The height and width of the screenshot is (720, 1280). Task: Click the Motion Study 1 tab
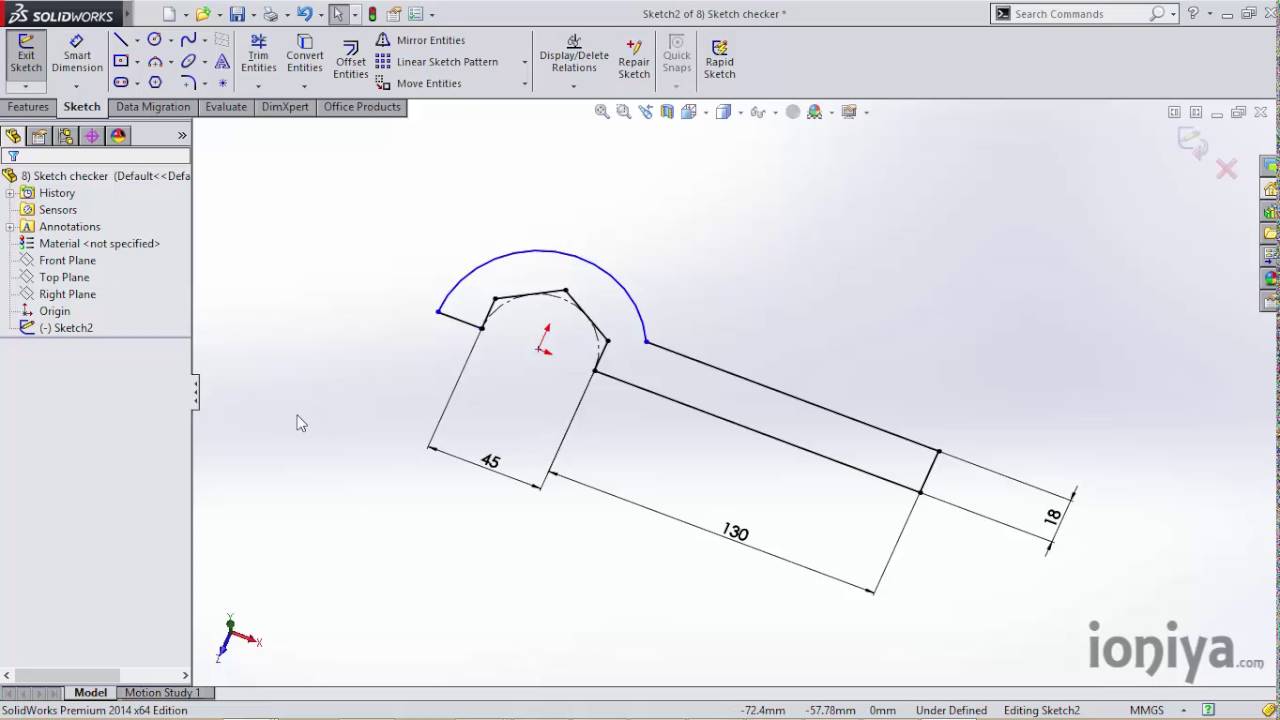(162, 692)
